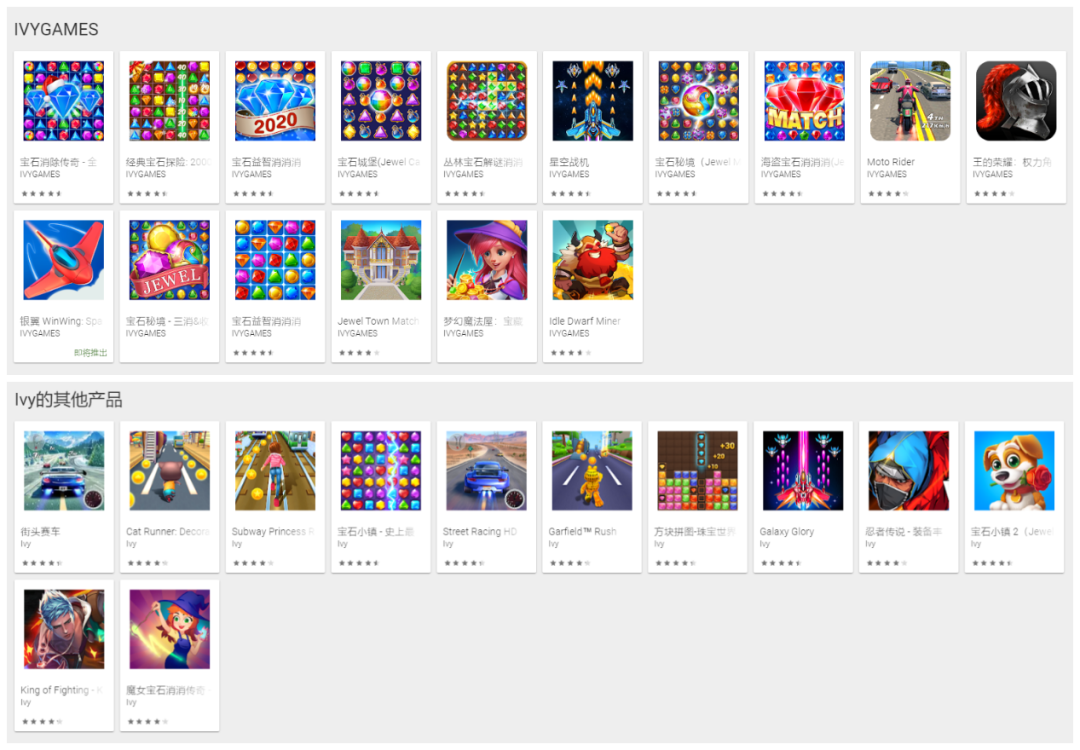Image resolution: width=1080 pixels, height=750 pixels.
Task: Click the Cat Runner app title
Action: 167,532
